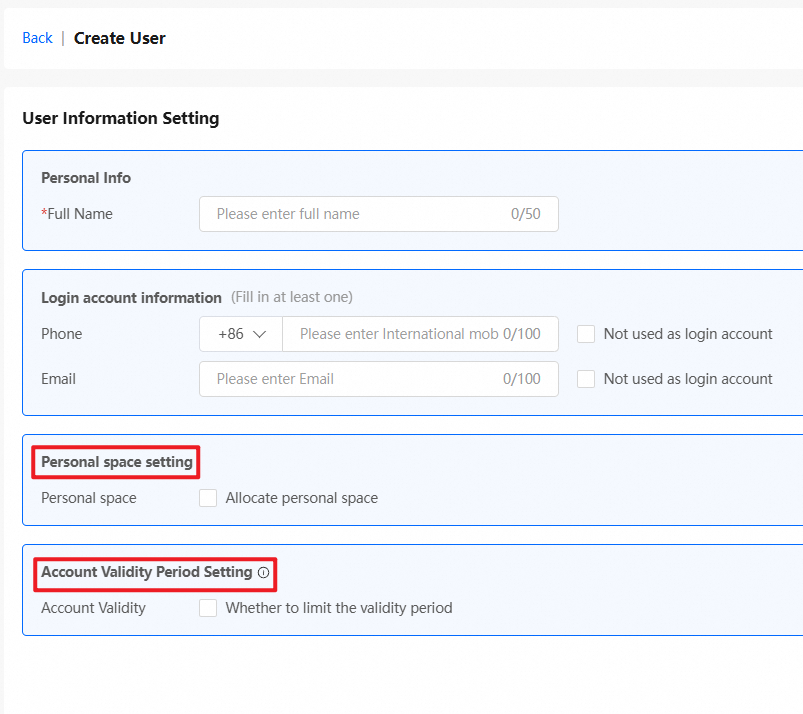Click the Phone number input field
Image resolution: width=803 pixels, height=714 pixels.
(400, 334)
